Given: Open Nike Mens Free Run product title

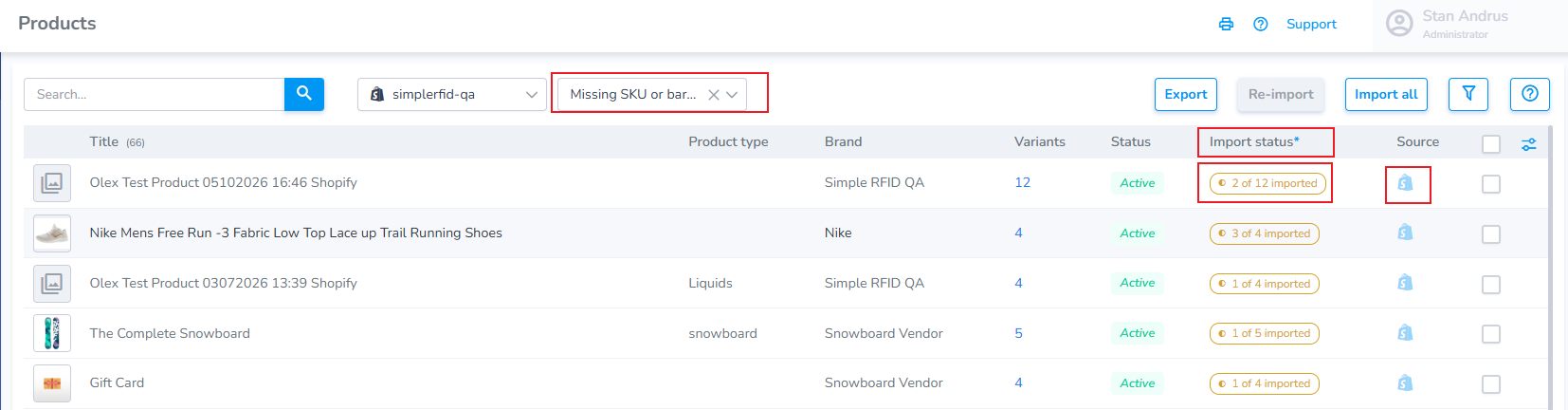Looking at the screenshot, I should pos(296,233).
